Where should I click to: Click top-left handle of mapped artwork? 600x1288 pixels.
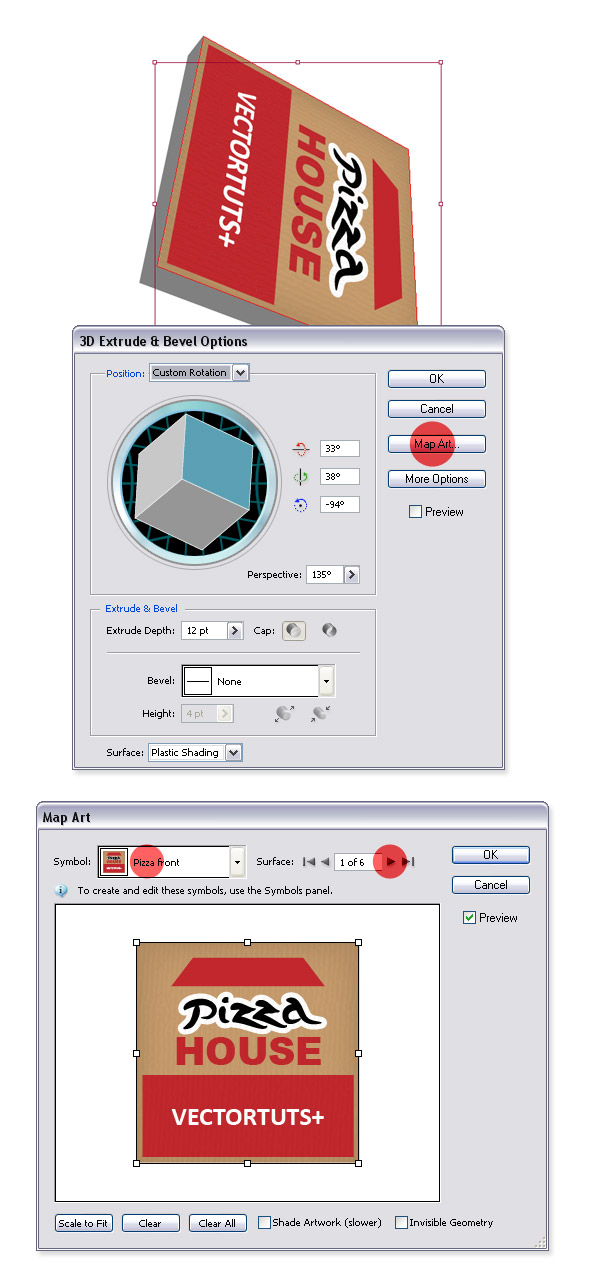click(137, 942)
